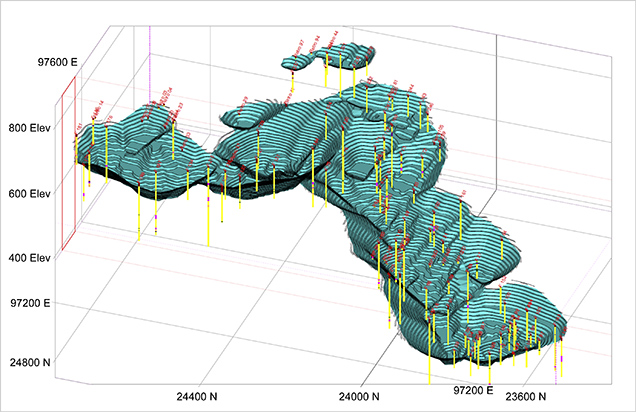Click the 400 Elev axis label
Image resolution: width=636 pixels, height=412 pixels.
[30, 258]
